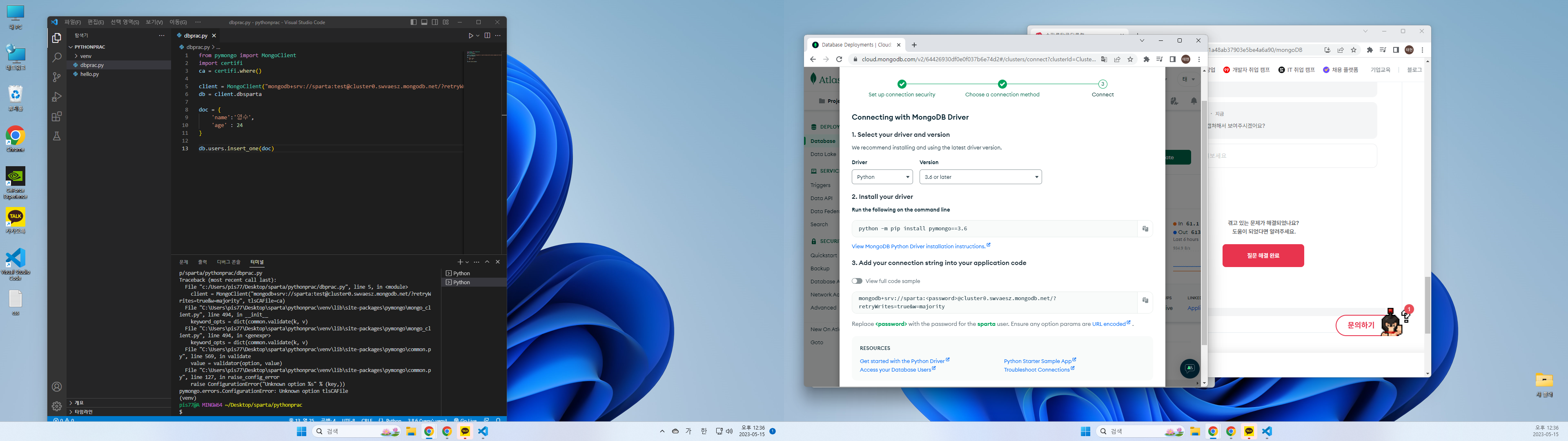
Task: Click the MongoDB address bar URL
Action: (x=978, y=59)
